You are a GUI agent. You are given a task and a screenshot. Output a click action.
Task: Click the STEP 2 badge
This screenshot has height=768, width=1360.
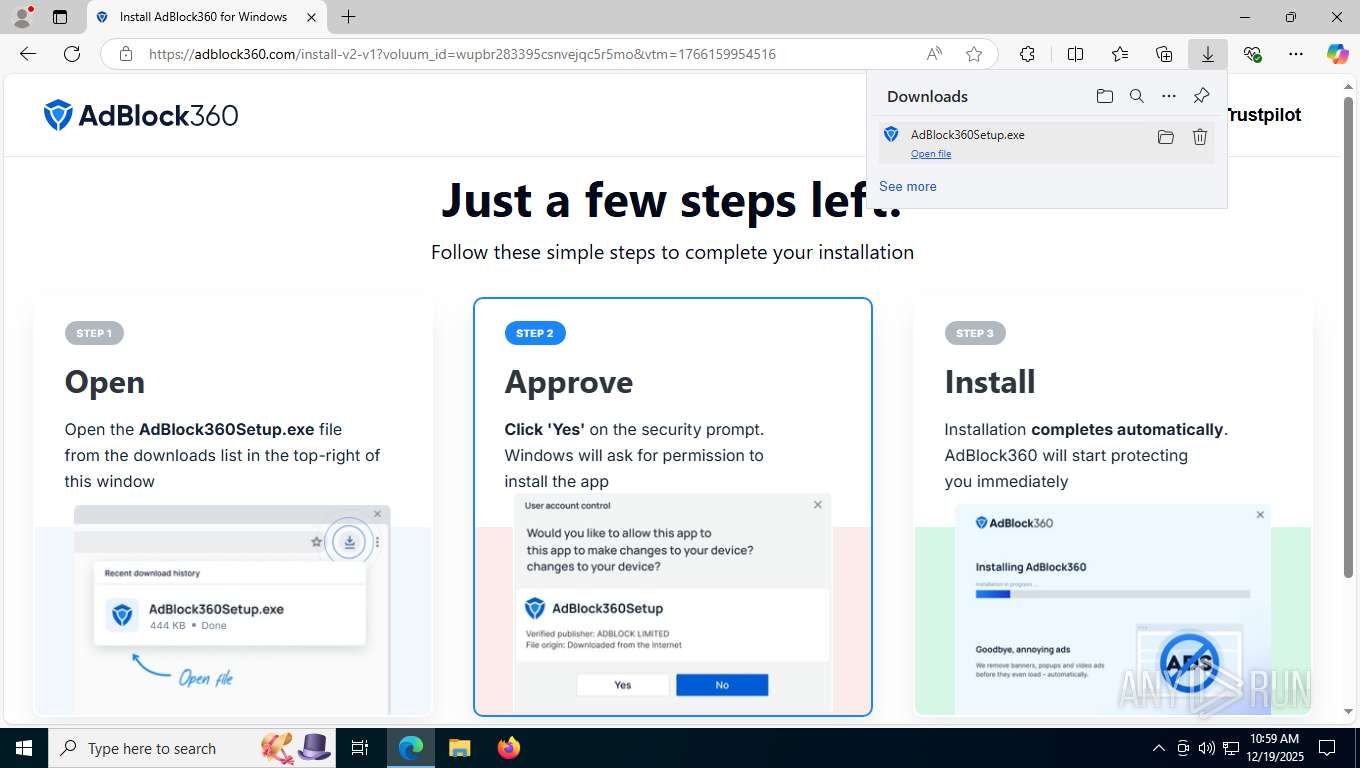tap(535, 333)
